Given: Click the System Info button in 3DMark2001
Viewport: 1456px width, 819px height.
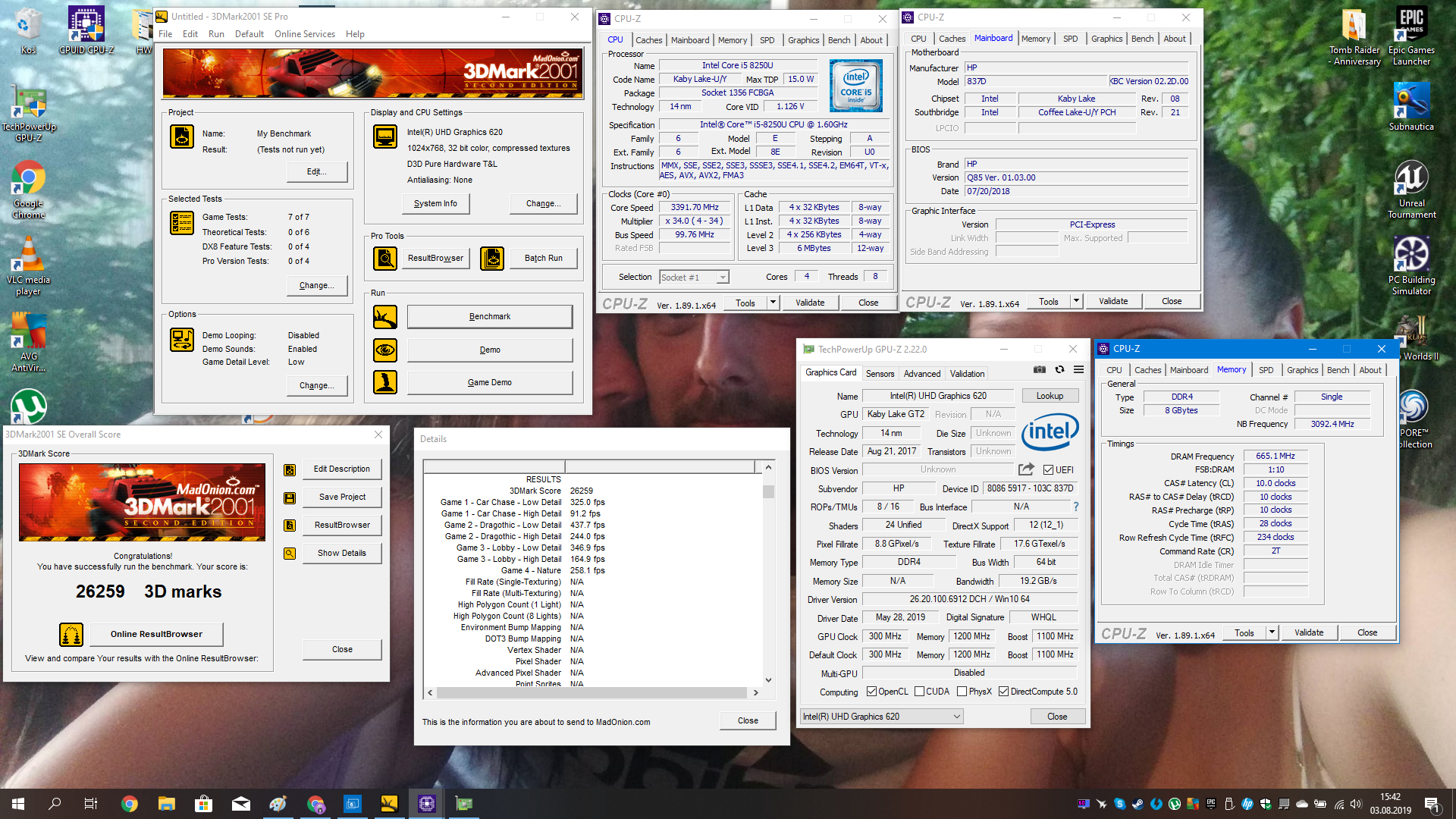Looking at the screenshot, I should (x=435, y=204).
